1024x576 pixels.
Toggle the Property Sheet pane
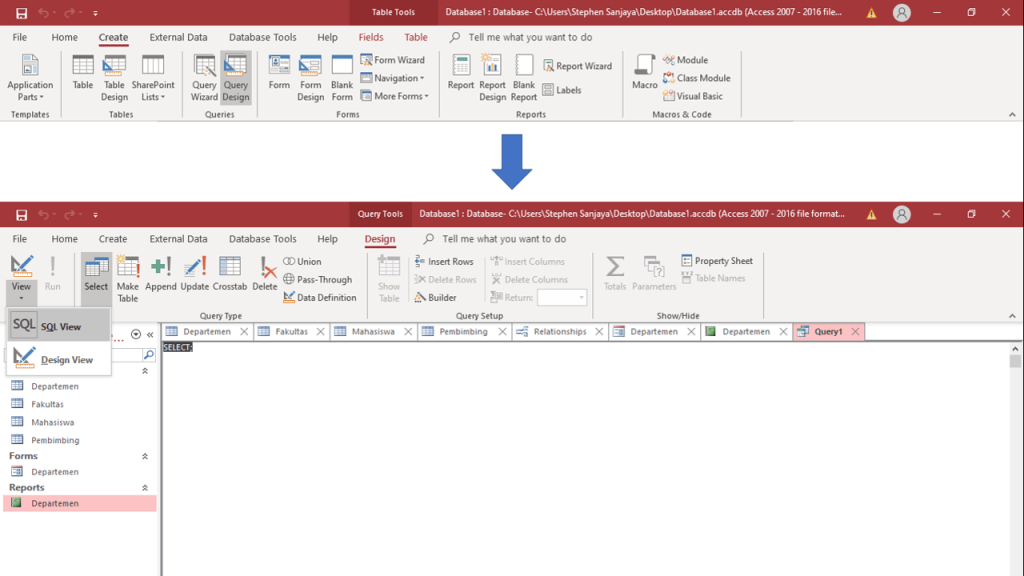click(x=717, y=261)
